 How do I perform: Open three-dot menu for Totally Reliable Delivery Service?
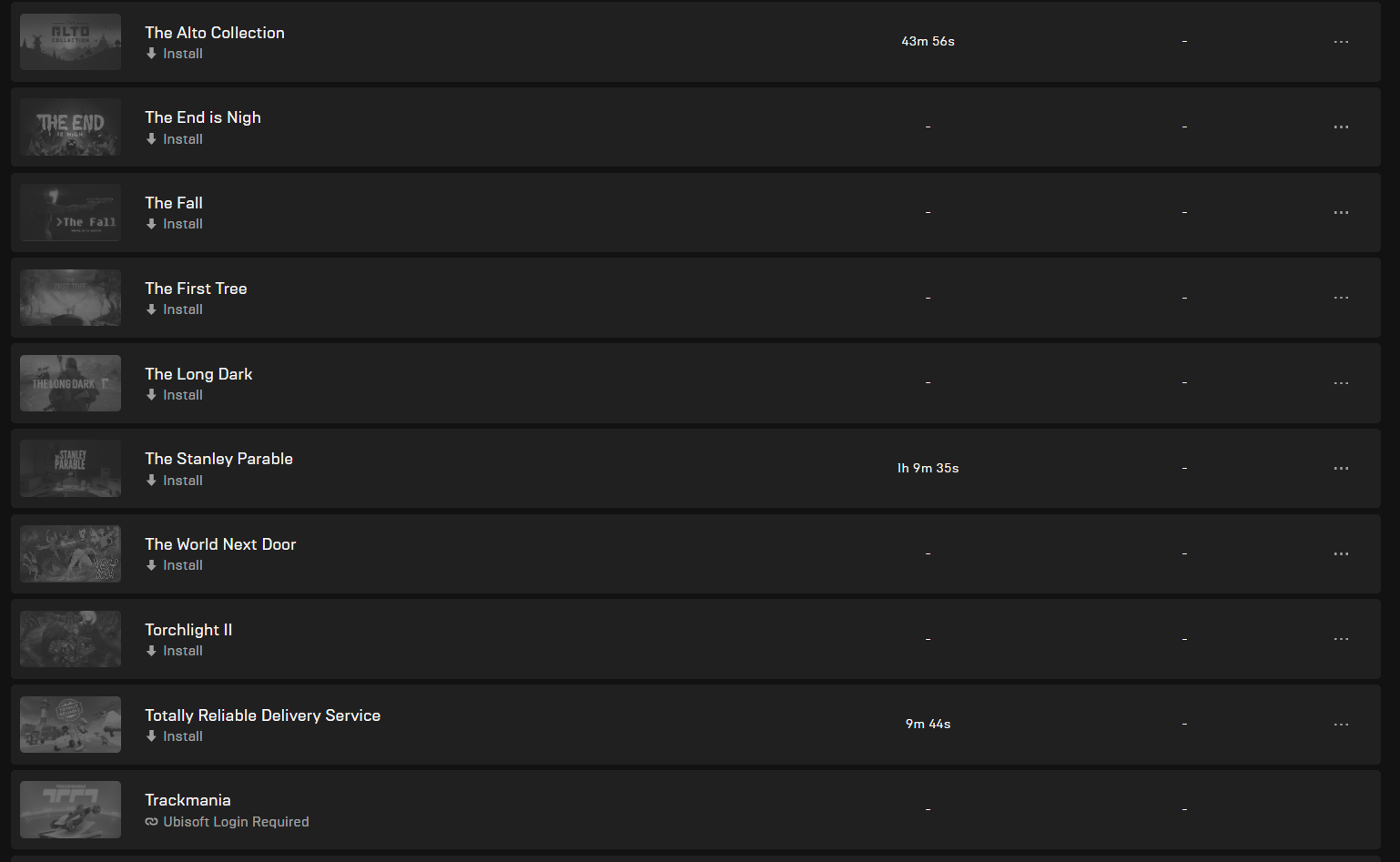click(x=1341, y=725)
